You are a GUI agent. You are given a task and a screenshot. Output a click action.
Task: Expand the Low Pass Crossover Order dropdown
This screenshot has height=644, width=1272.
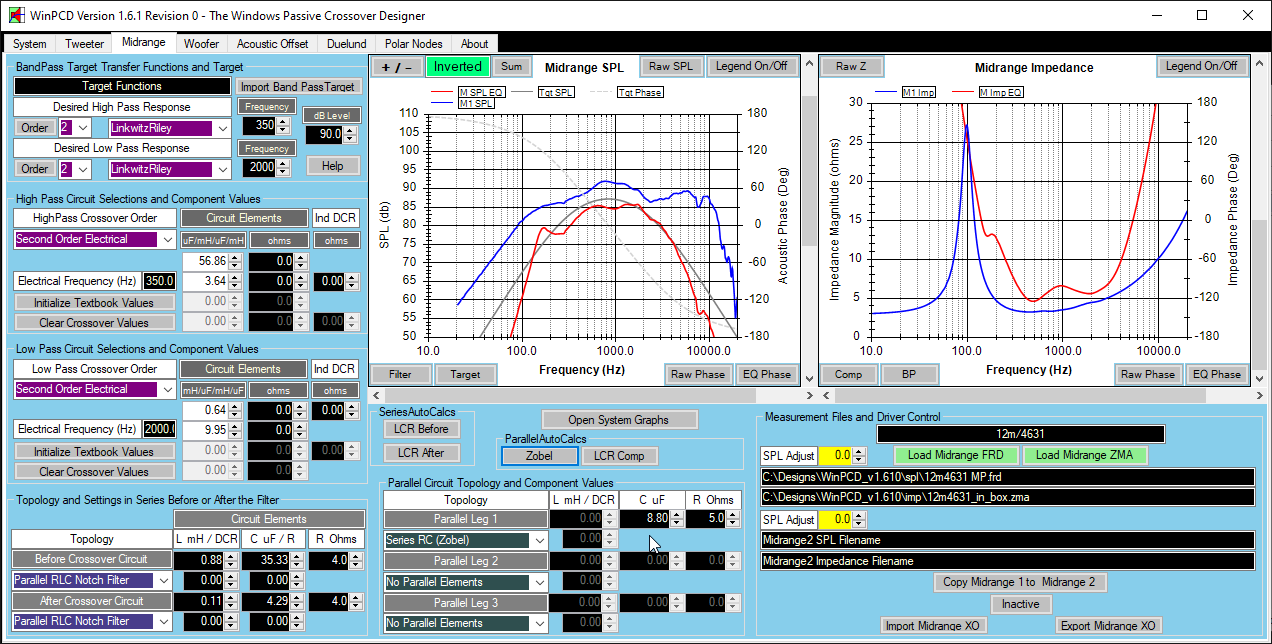tap(166, 390)
